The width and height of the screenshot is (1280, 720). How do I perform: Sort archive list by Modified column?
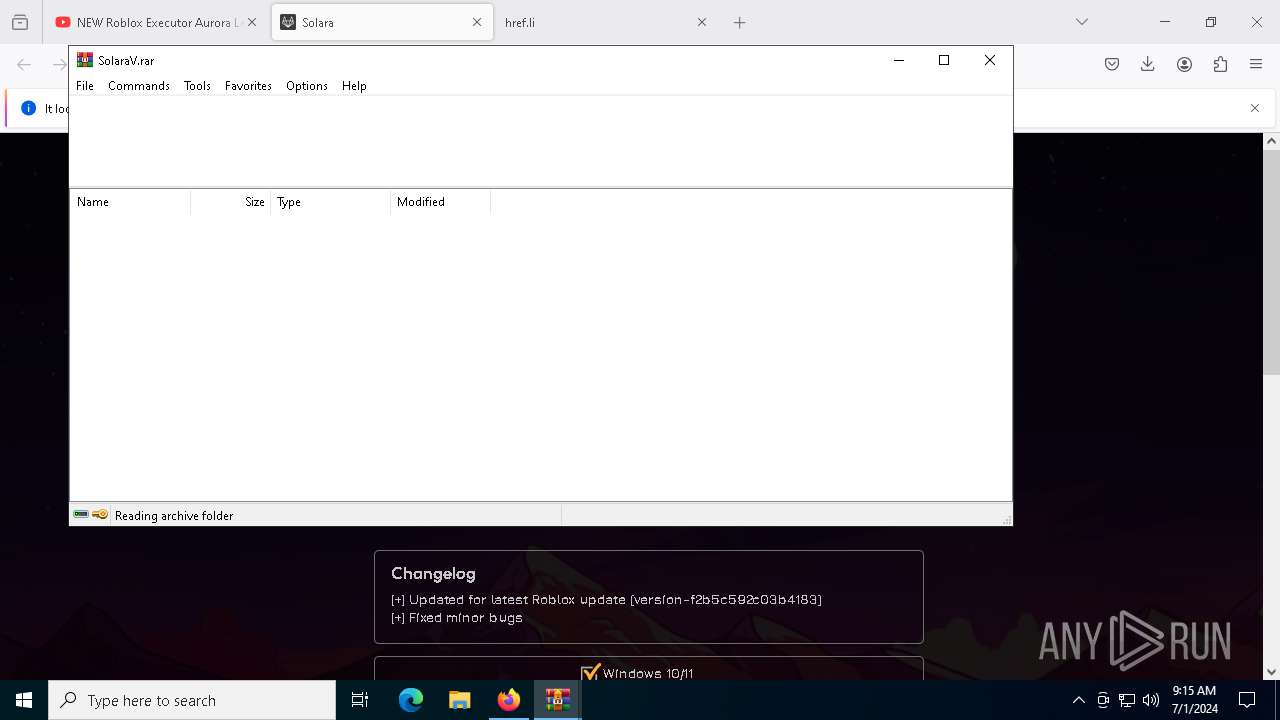coord(441,202)
